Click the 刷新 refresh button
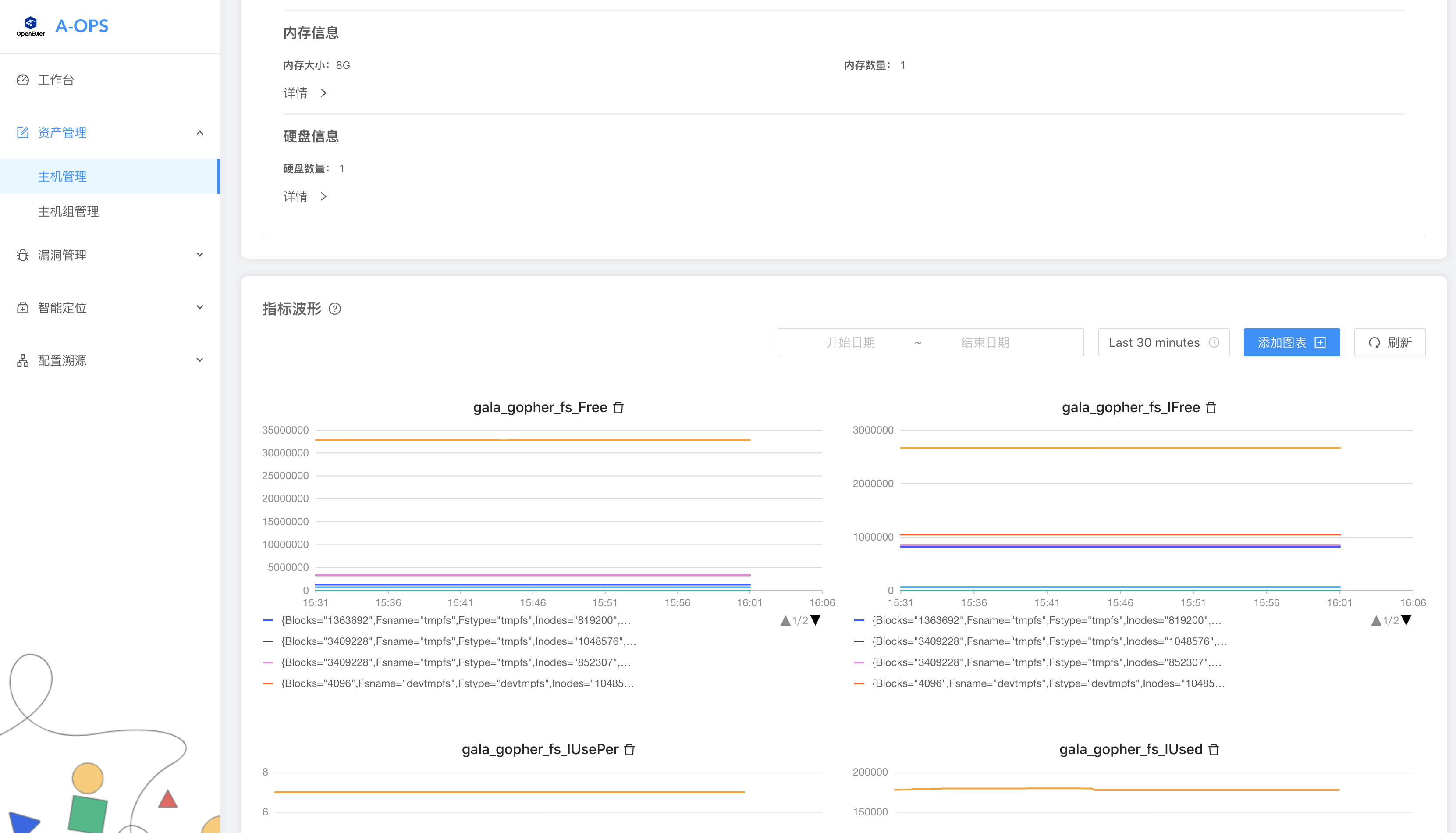The width and height of the screenshot is (1456, 833). [x=1389, y=342]
